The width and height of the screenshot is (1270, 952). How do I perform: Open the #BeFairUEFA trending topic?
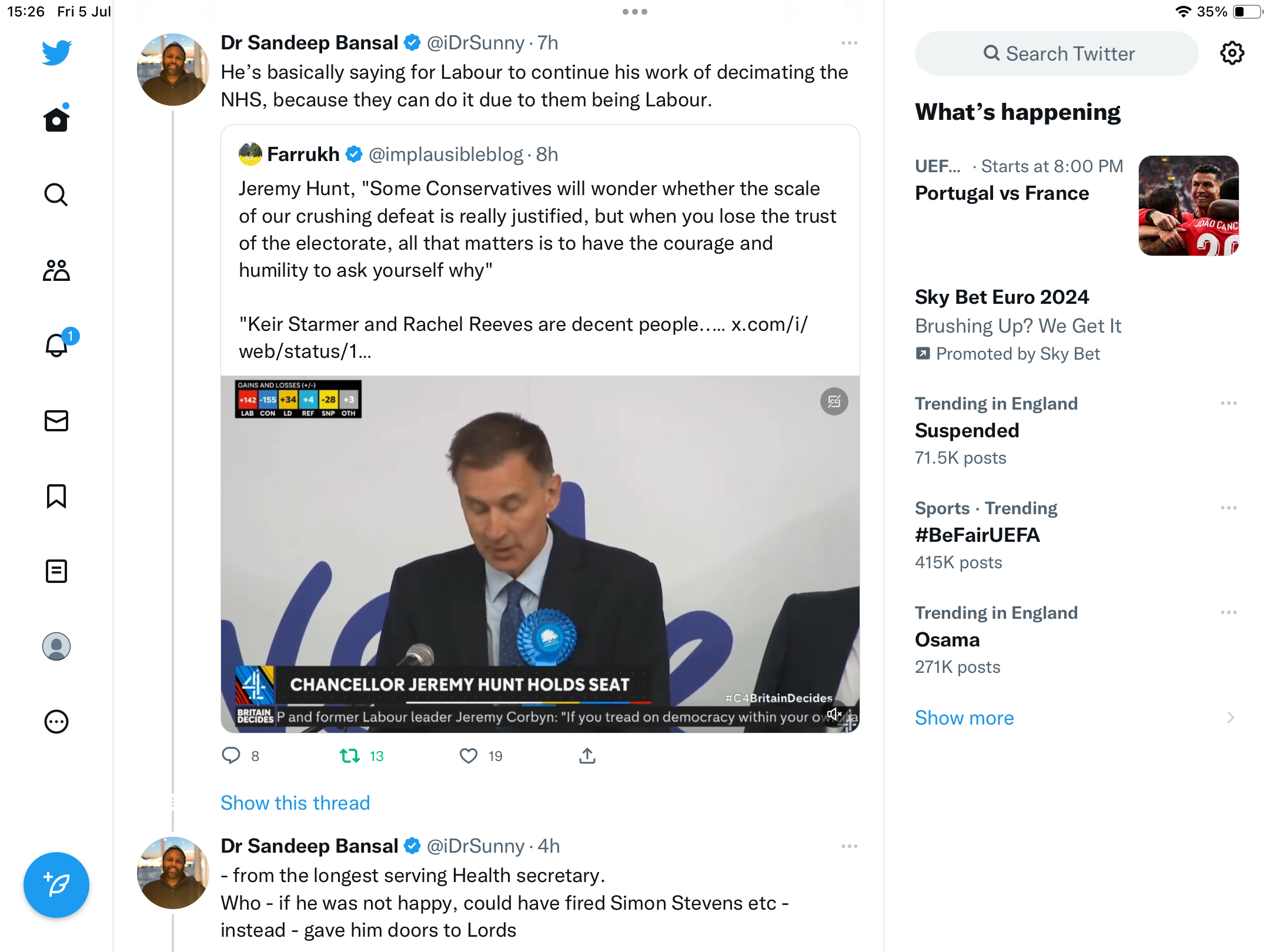(x=977, y=535)
